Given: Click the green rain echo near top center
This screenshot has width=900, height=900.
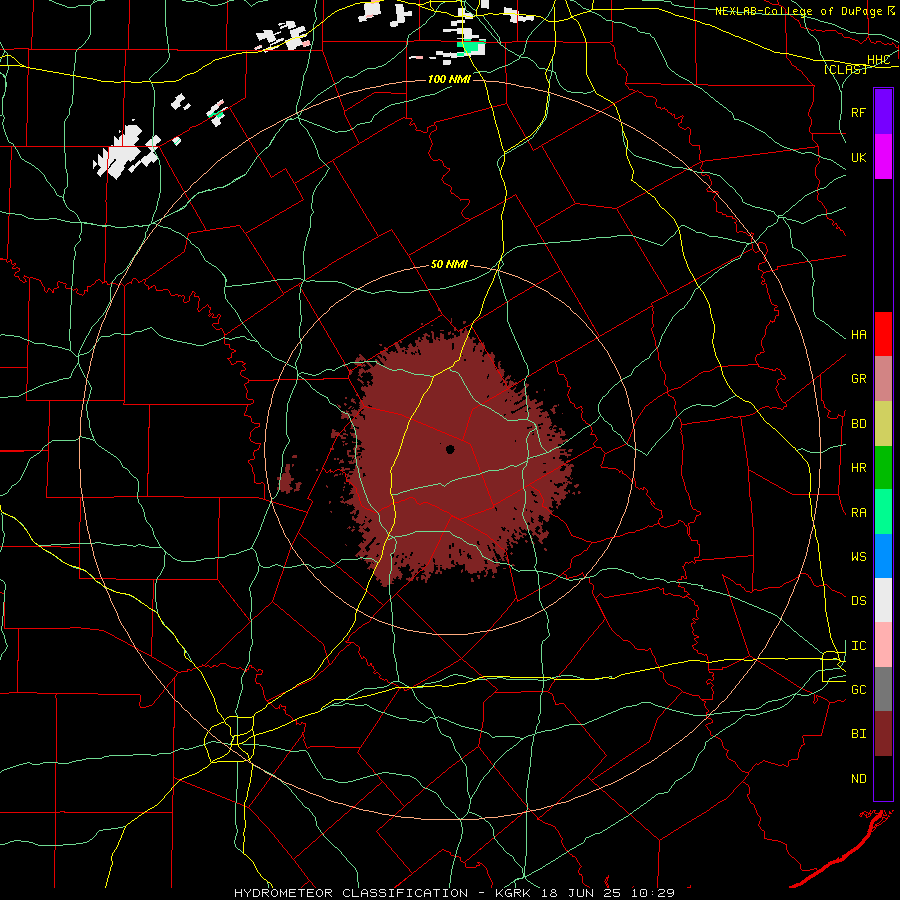Looking at the screenshot, I should [x=471, y=46].
